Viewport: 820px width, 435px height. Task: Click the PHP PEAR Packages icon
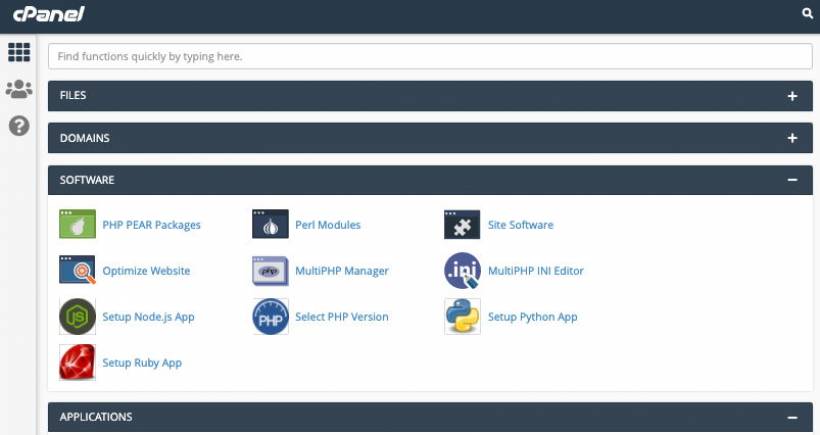(77, 225)
